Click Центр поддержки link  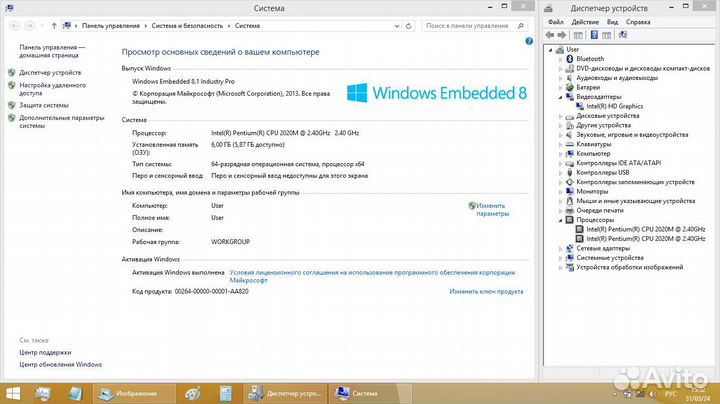coord(45,353)
